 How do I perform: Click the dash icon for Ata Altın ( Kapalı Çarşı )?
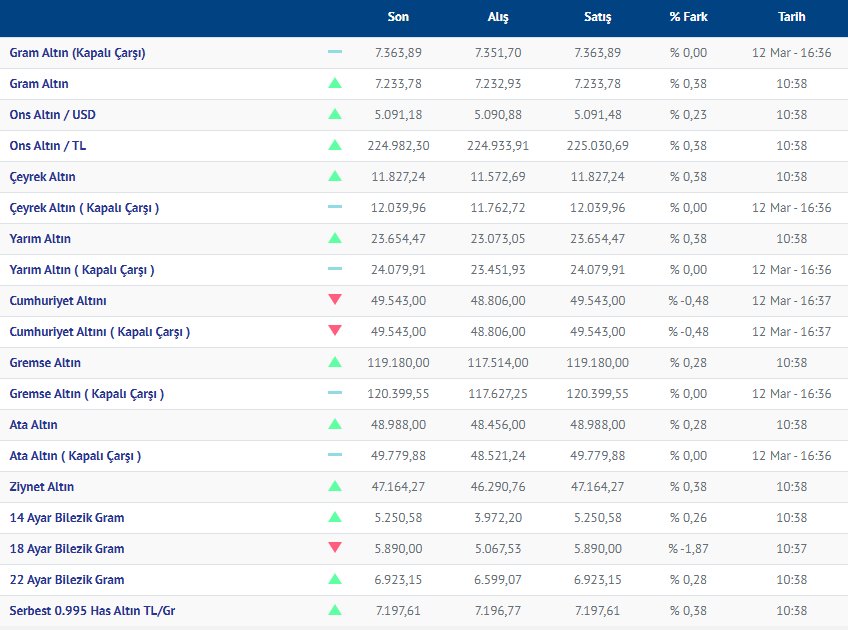coord(334,455)
